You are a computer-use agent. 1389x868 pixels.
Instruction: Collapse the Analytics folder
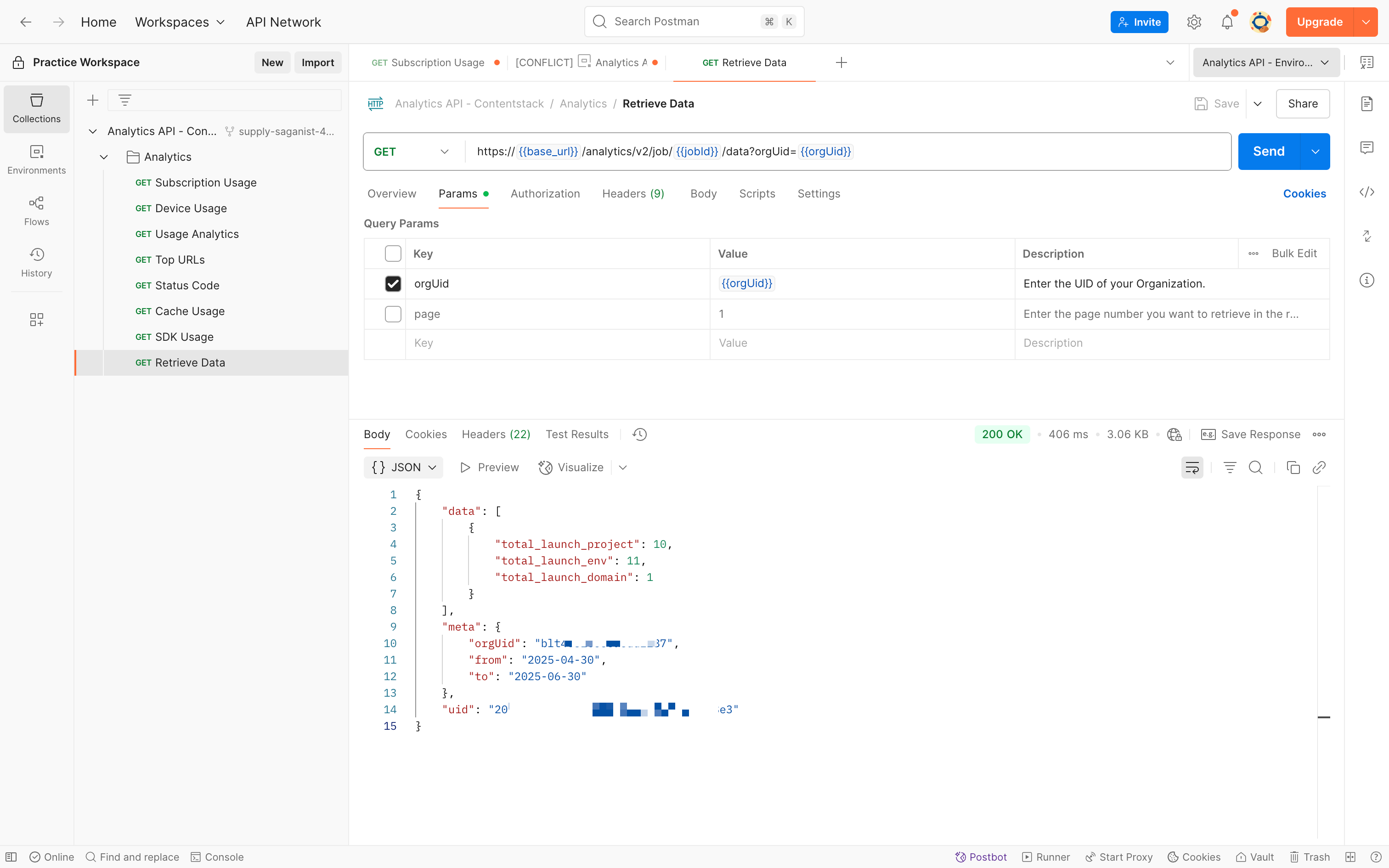[104, 157]
